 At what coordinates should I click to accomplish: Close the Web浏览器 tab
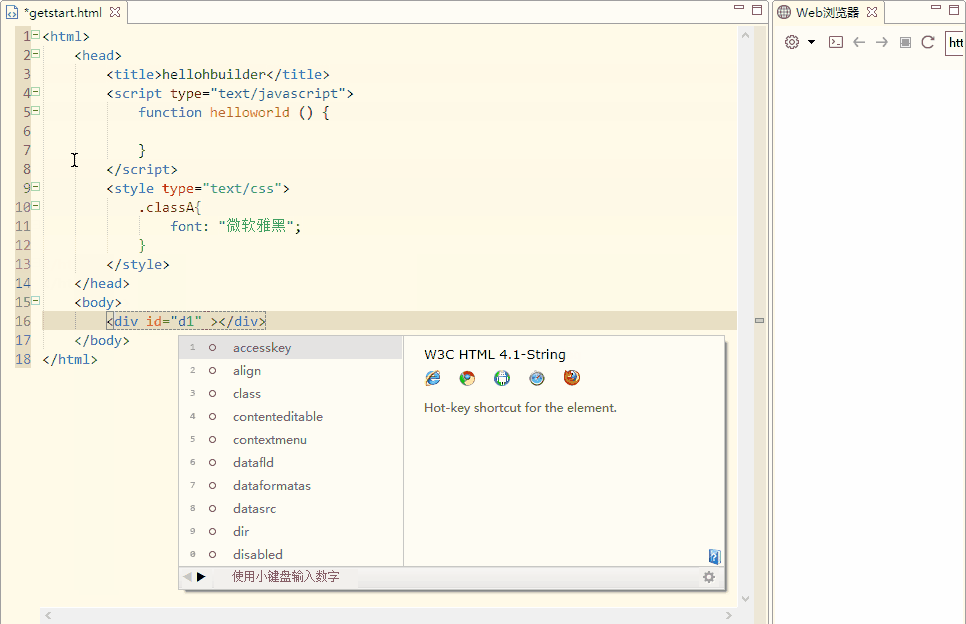(x=872, y=12)
